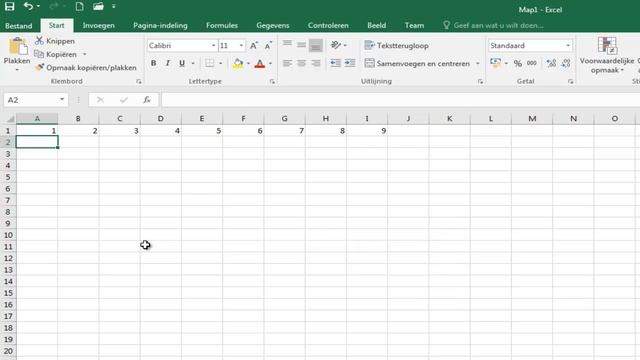
Task: Click the Plakken paste icon
Action: pyautogui.click(x=17, y=46)
